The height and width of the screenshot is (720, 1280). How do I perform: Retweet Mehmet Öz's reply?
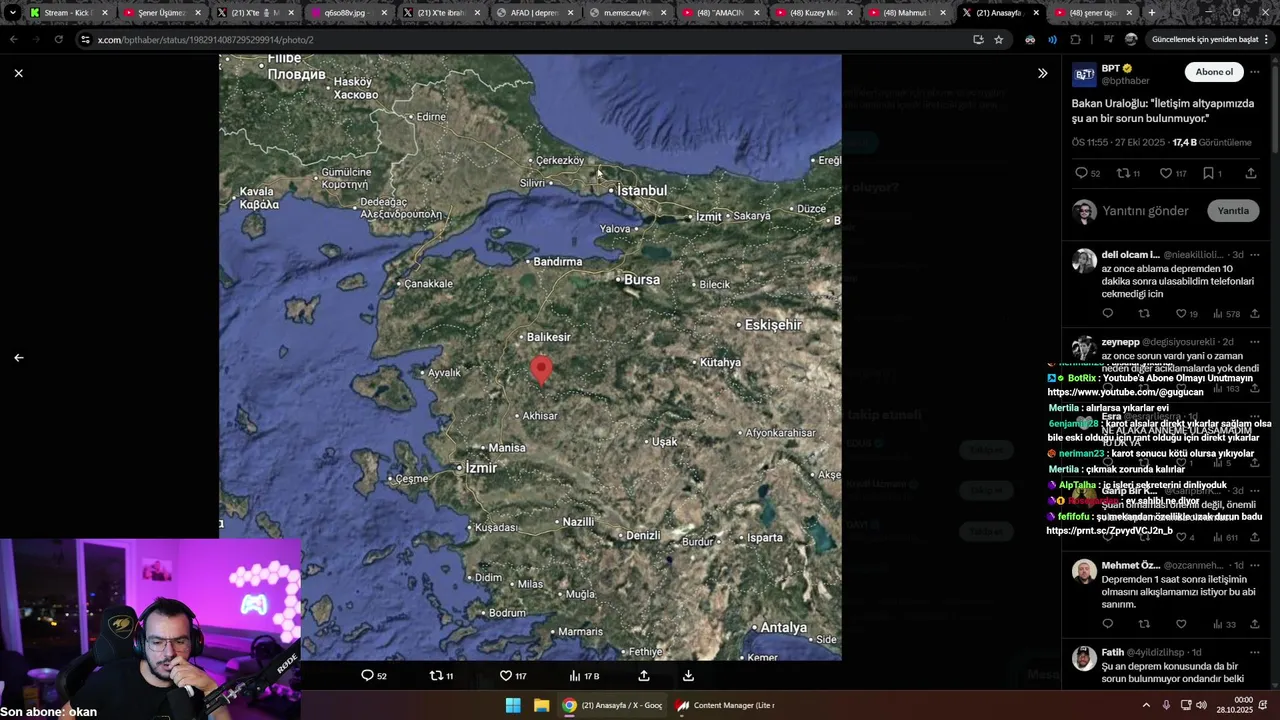[1144, 624]
